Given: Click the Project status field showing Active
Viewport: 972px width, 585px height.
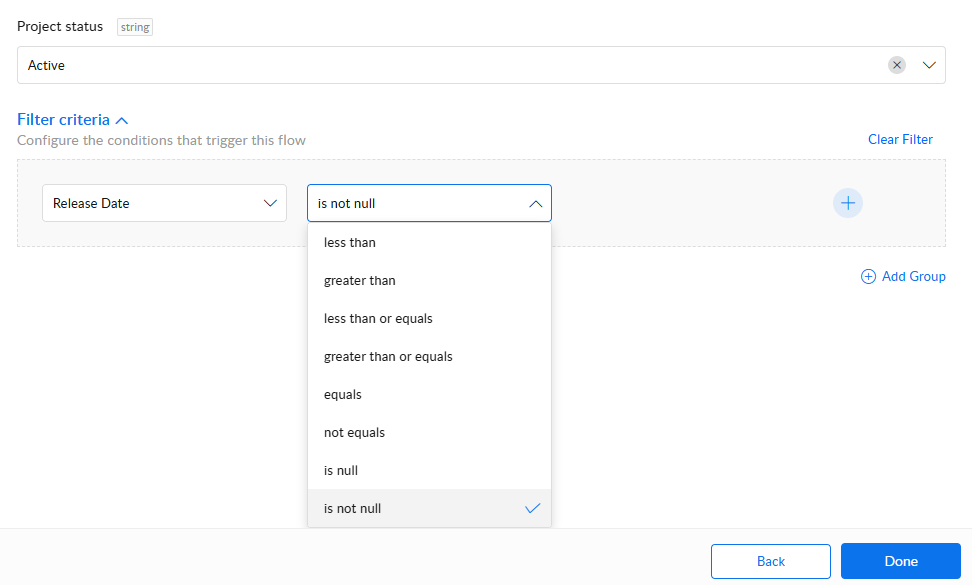Looking at the screenshot, I should 450,65.
